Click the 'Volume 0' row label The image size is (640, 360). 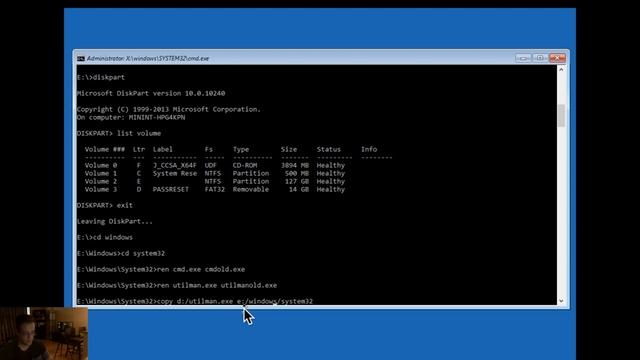coord(101,165)
